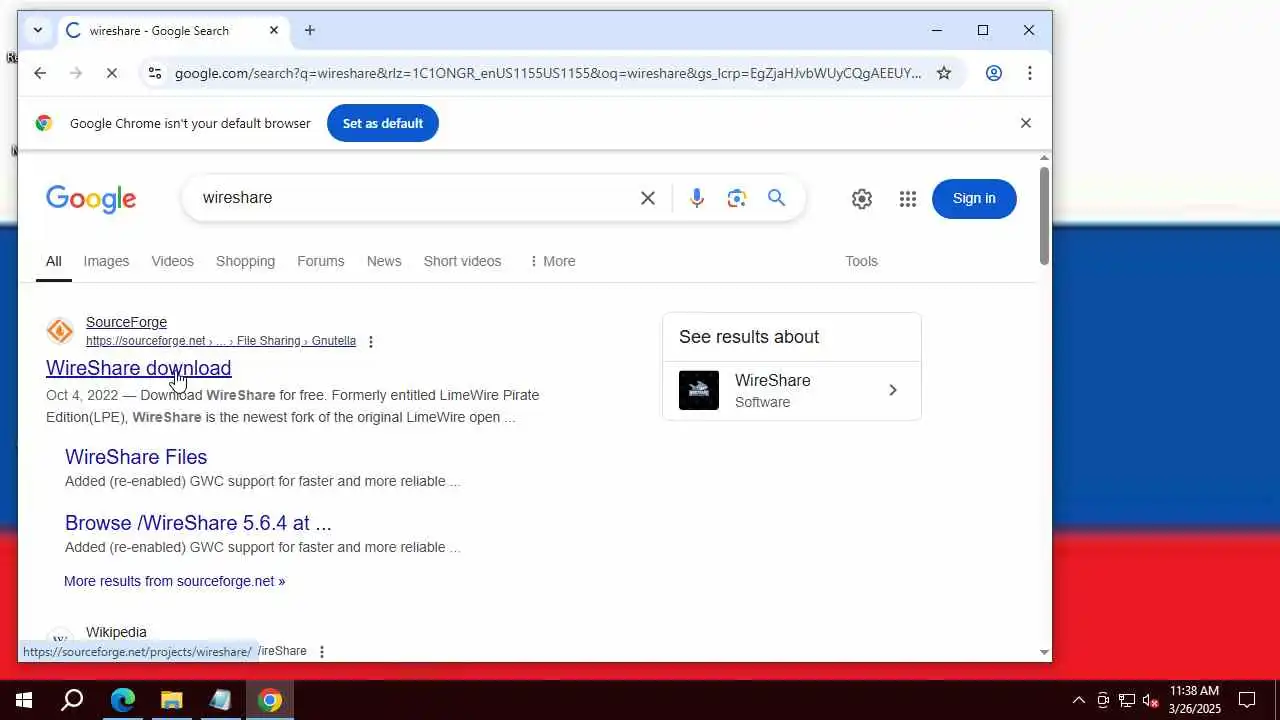Open Browse /WireShare 5.6.4 link

point(198,523)
